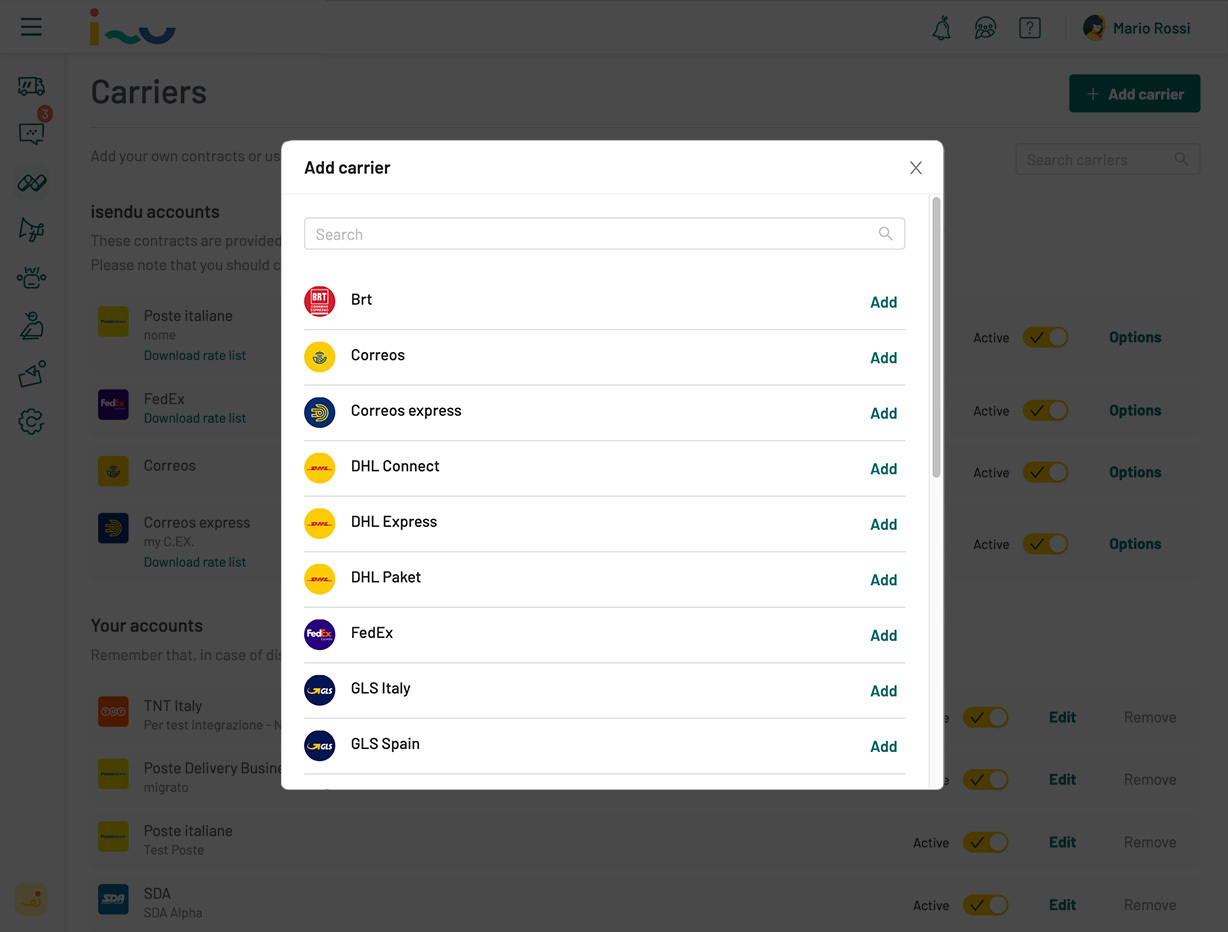Add the DHL Express carrier

click(883, 524)
